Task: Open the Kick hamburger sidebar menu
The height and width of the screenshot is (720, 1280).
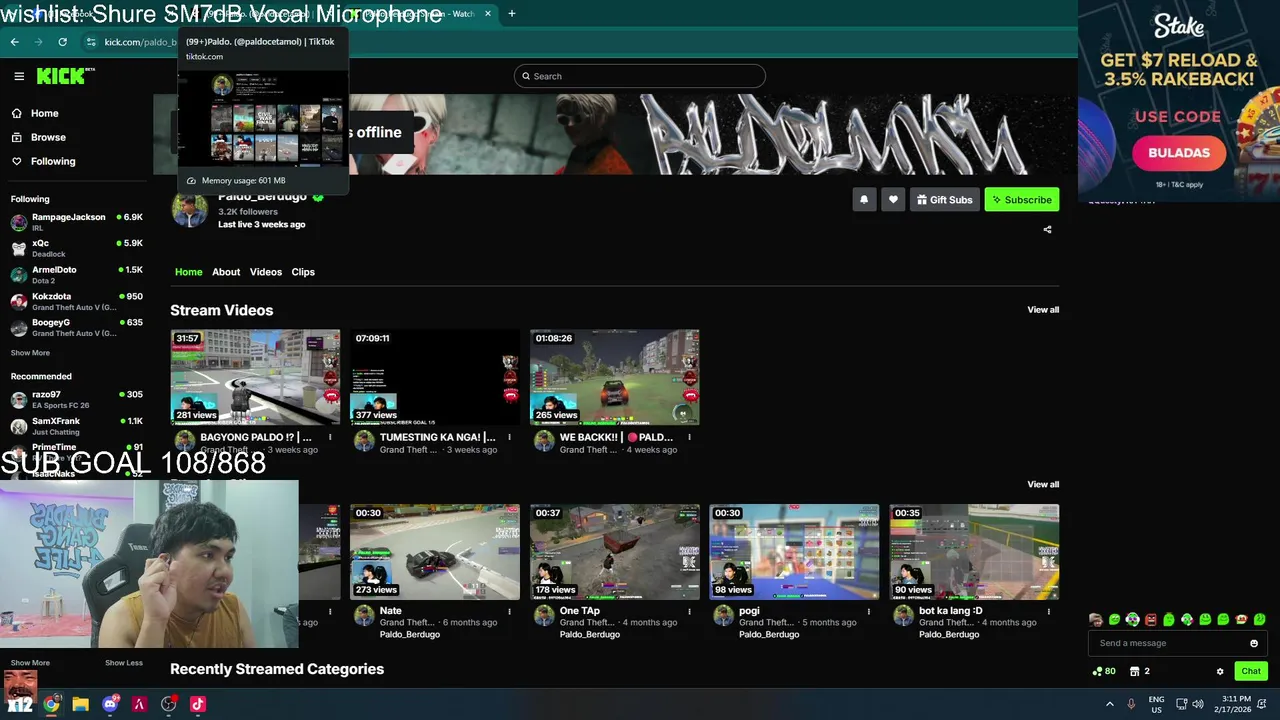Action: point(19,76)
